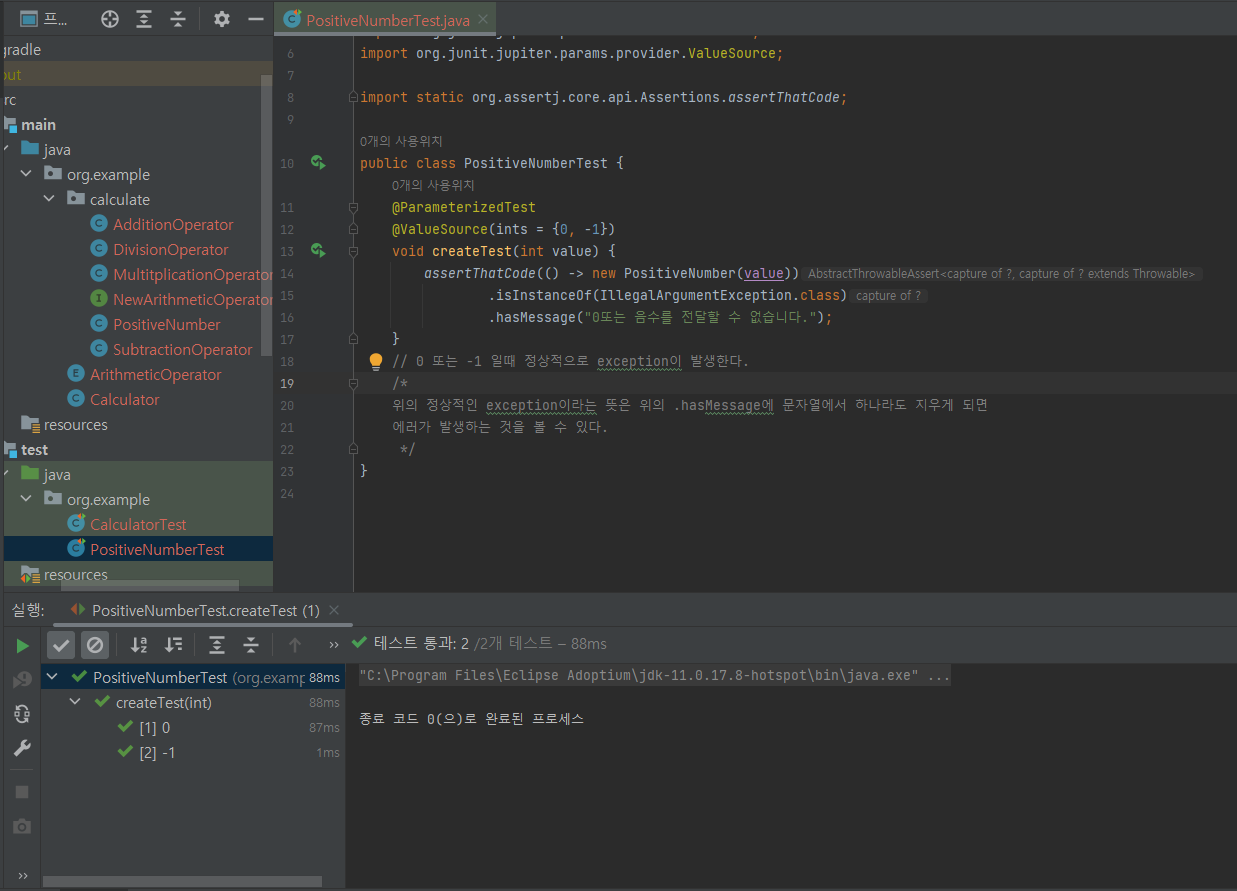The image size is (1237, 891).
Task: Select the PositiveNumberTest.java editor tab
Action: (385, 20)
